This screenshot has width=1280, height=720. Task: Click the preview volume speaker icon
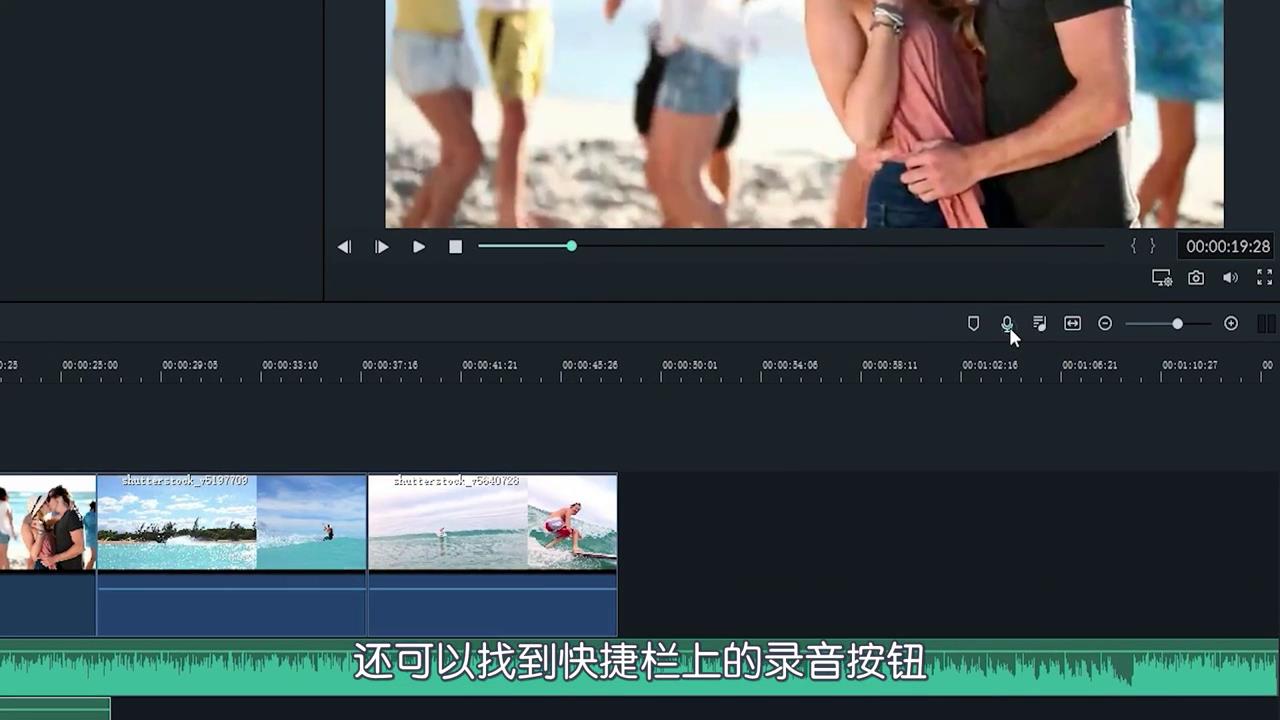coord(1230,278)
